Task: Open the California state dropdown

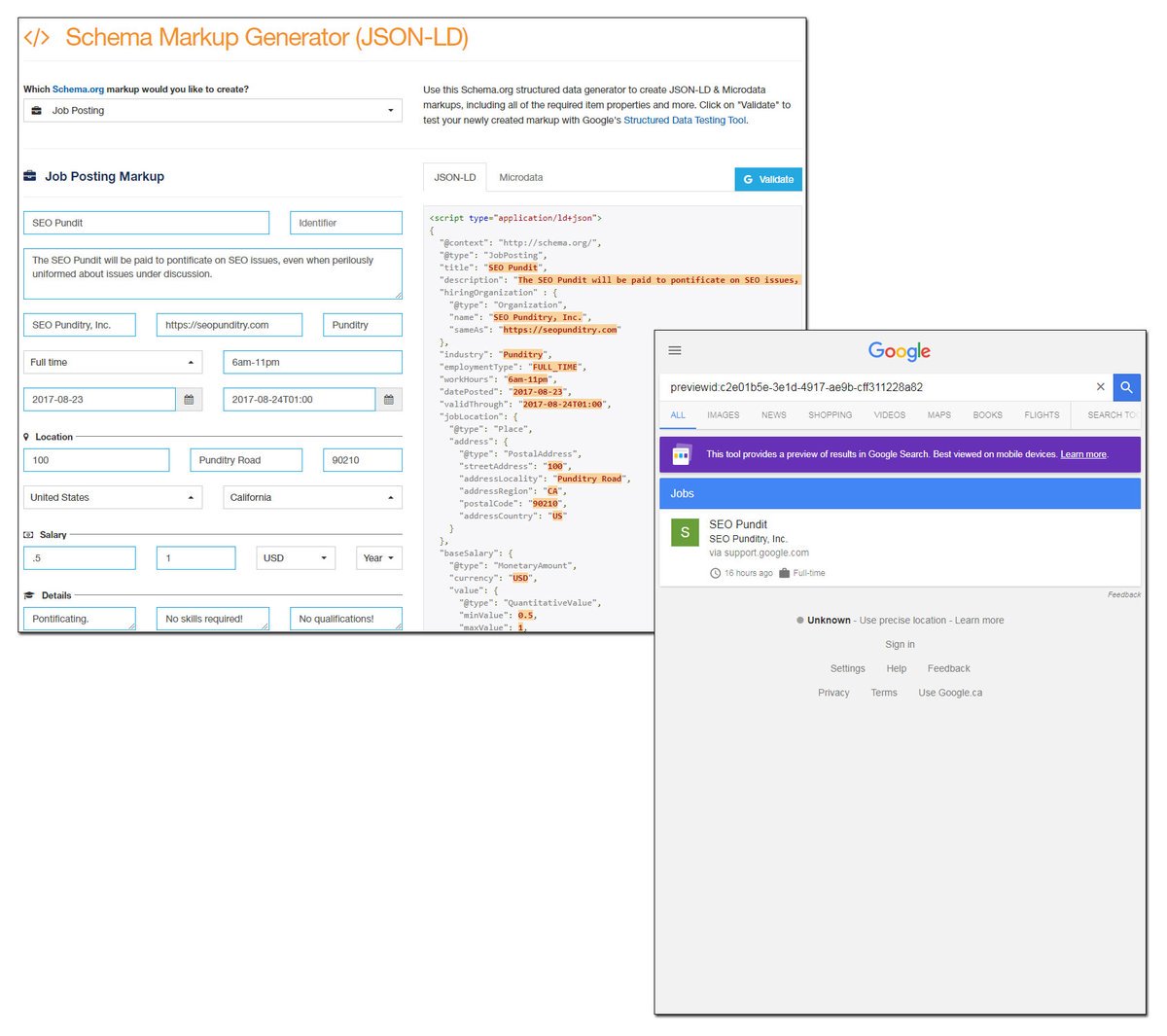Action: click(313, 497)
